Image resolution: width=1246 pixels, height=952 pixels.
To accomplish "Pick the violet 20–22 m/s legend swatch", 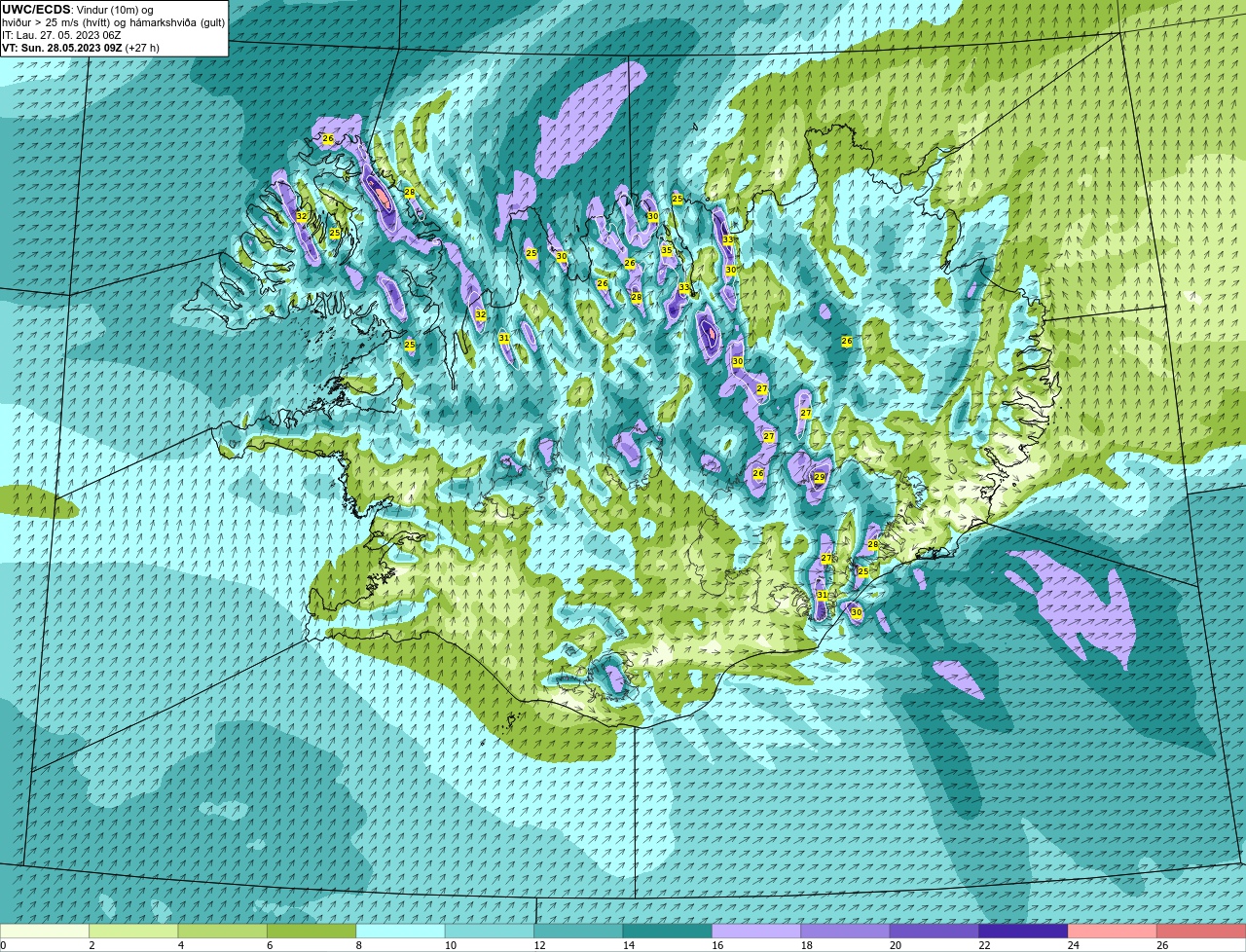I will tap(934, 931).
